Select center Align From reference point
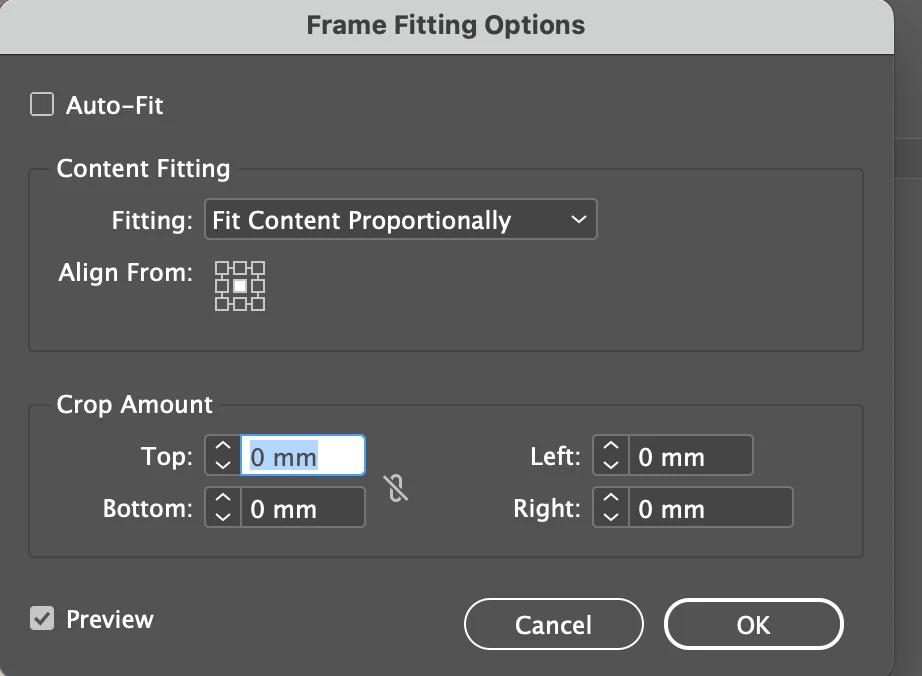The width and height of the screenshot is (922, 676). point(240,286)
